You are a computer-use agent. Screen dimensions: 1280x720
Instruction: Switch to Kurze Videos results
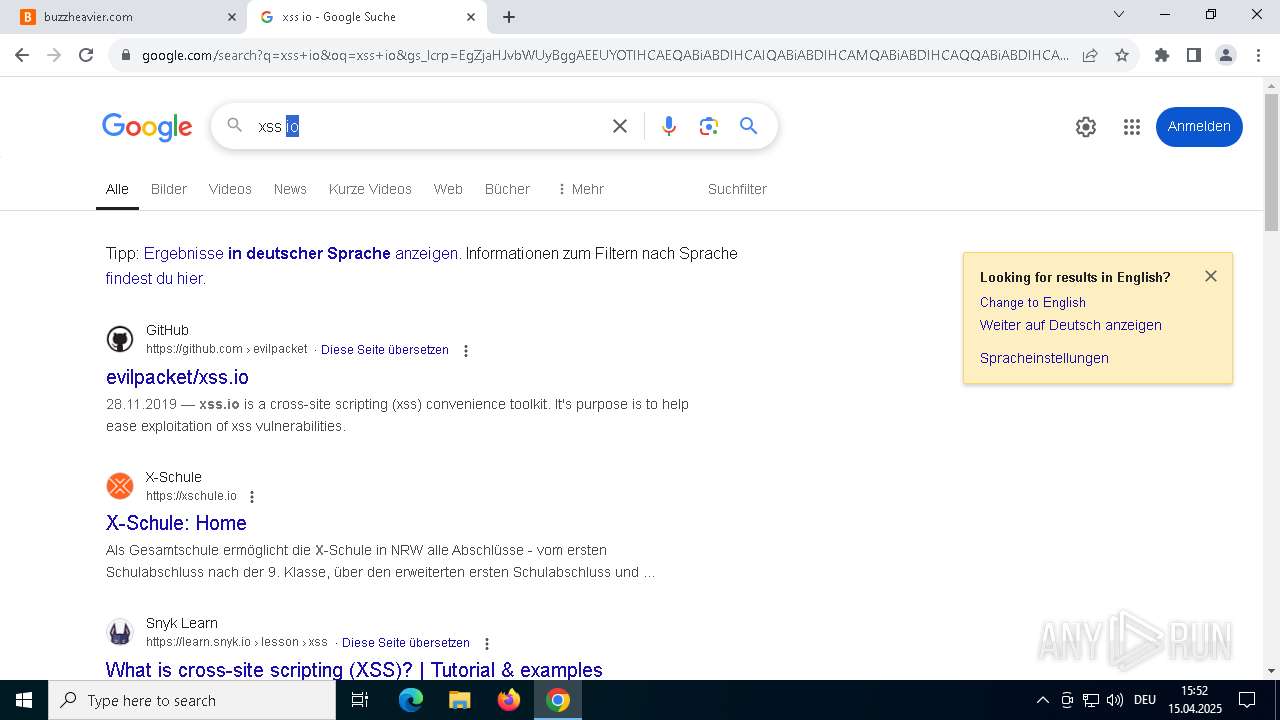(370, 189)
